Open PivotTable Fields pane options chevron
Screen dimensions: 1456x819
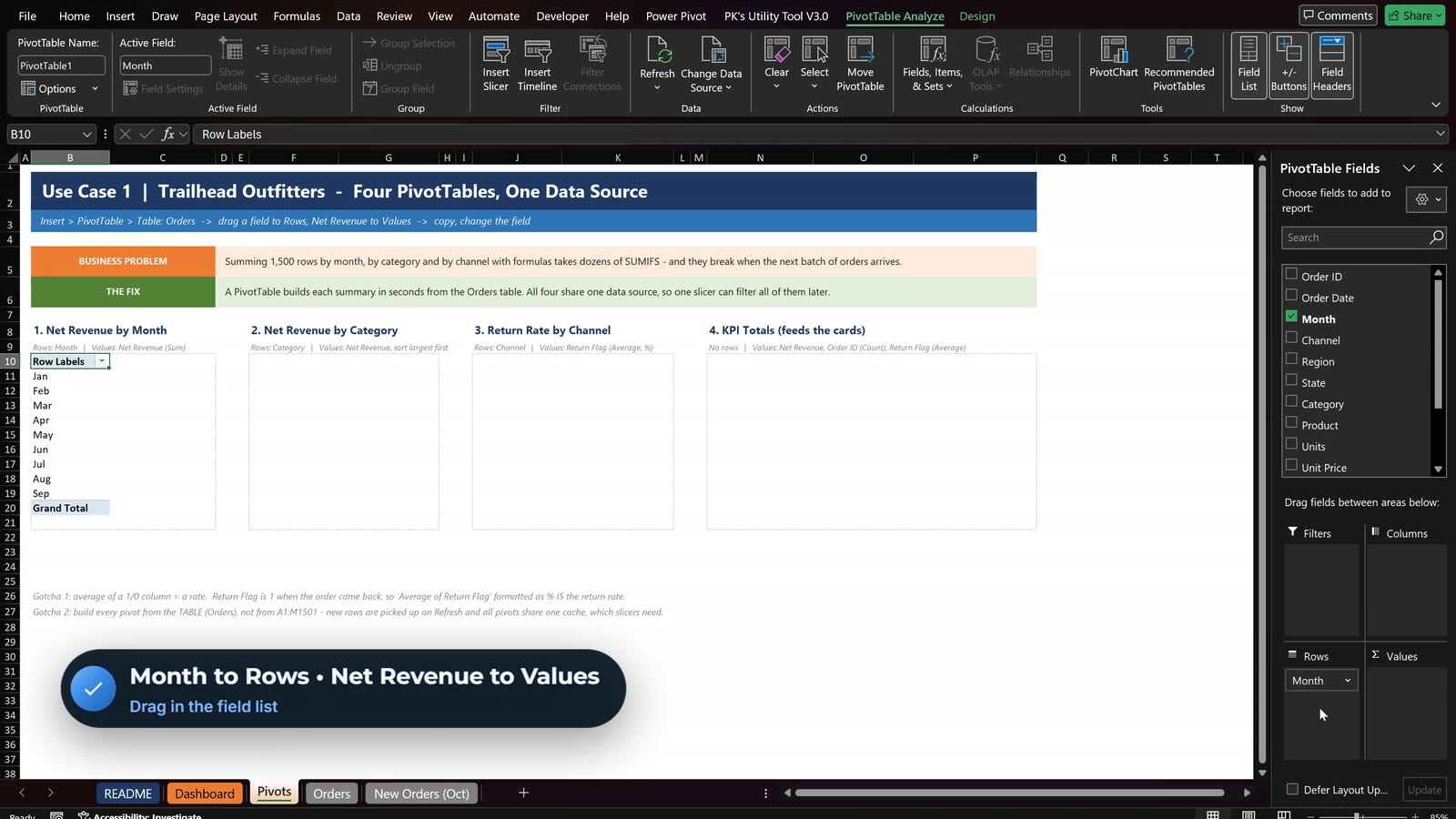click(x=1409, y=168)
